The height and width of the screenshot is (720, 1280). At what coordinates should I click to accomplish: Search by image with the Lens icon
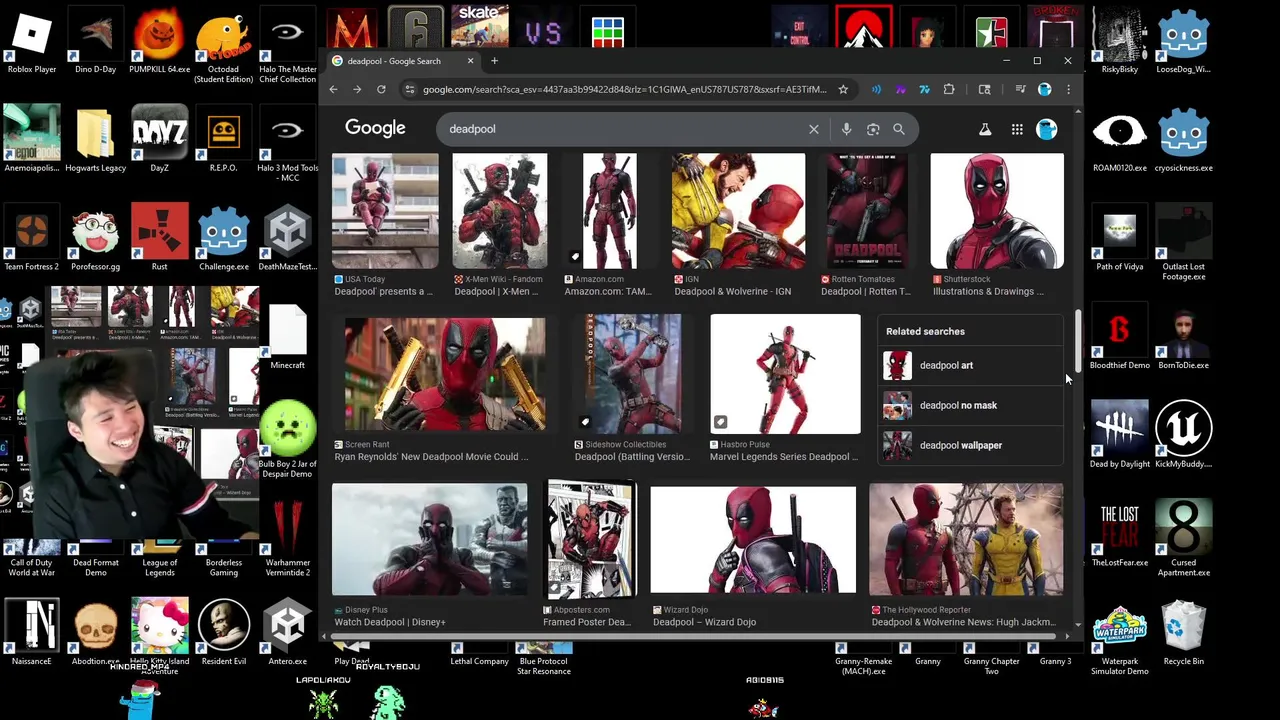(x=873, y=129)
